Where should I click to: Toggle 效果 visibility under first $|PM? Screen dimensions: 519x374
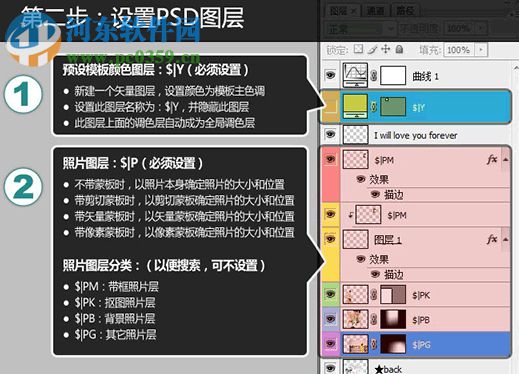coord(360,179)
